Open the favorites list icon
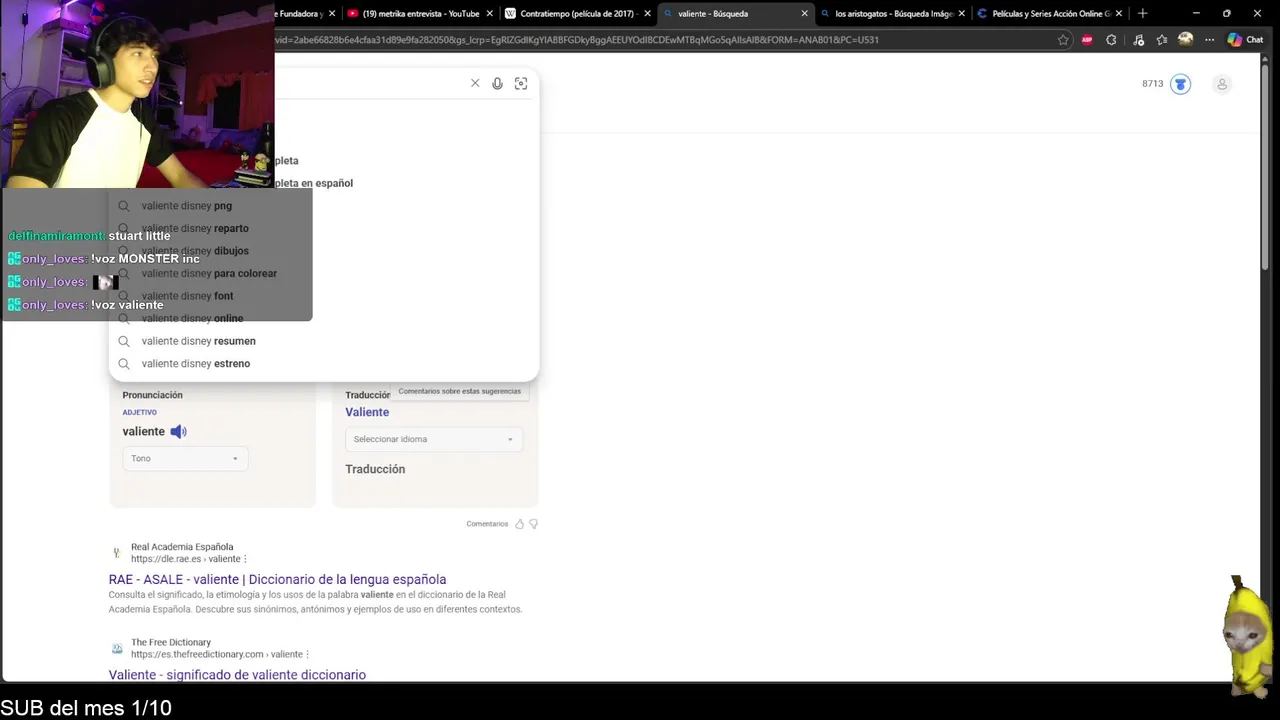The image size is (1280, 720). pyautogui.click(x=1161, y=40)
